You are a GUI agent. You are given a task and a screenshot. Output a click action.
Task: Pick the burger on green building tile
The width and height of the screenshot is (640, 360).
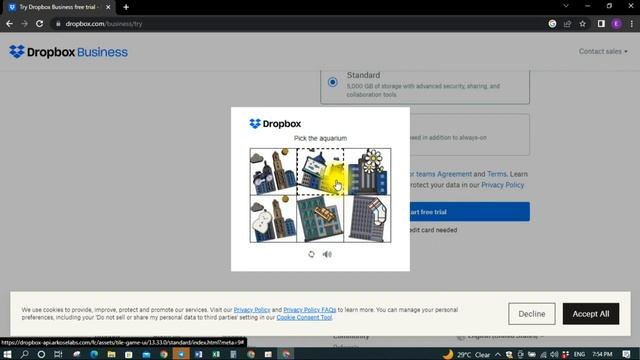coord(320,219)
